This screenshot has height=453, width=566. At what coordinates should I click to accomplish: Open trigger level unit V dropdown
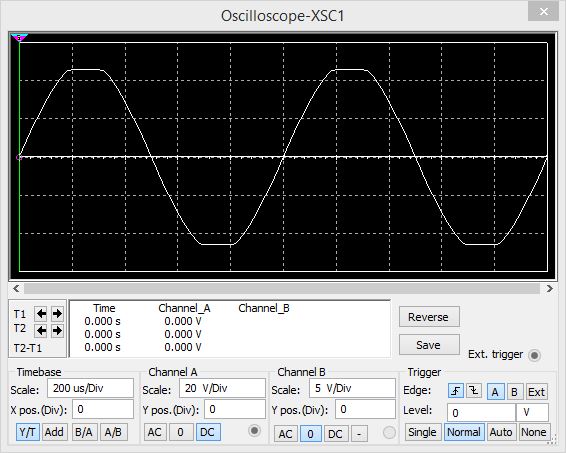click(x=532, y=412)
